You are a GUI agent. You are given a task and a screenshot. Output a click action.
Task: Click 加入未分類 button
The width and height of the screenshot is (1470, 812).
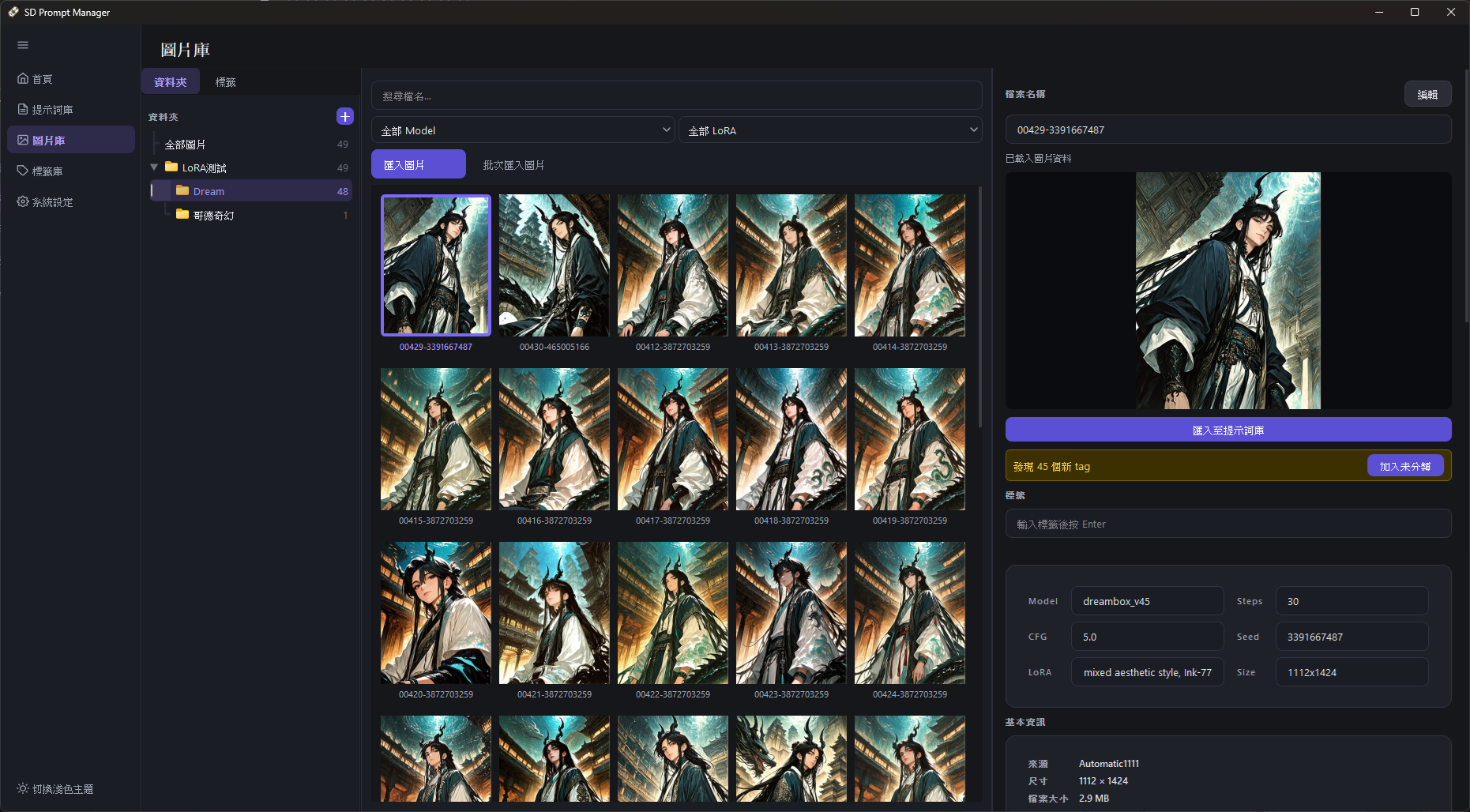(1405, 466)
